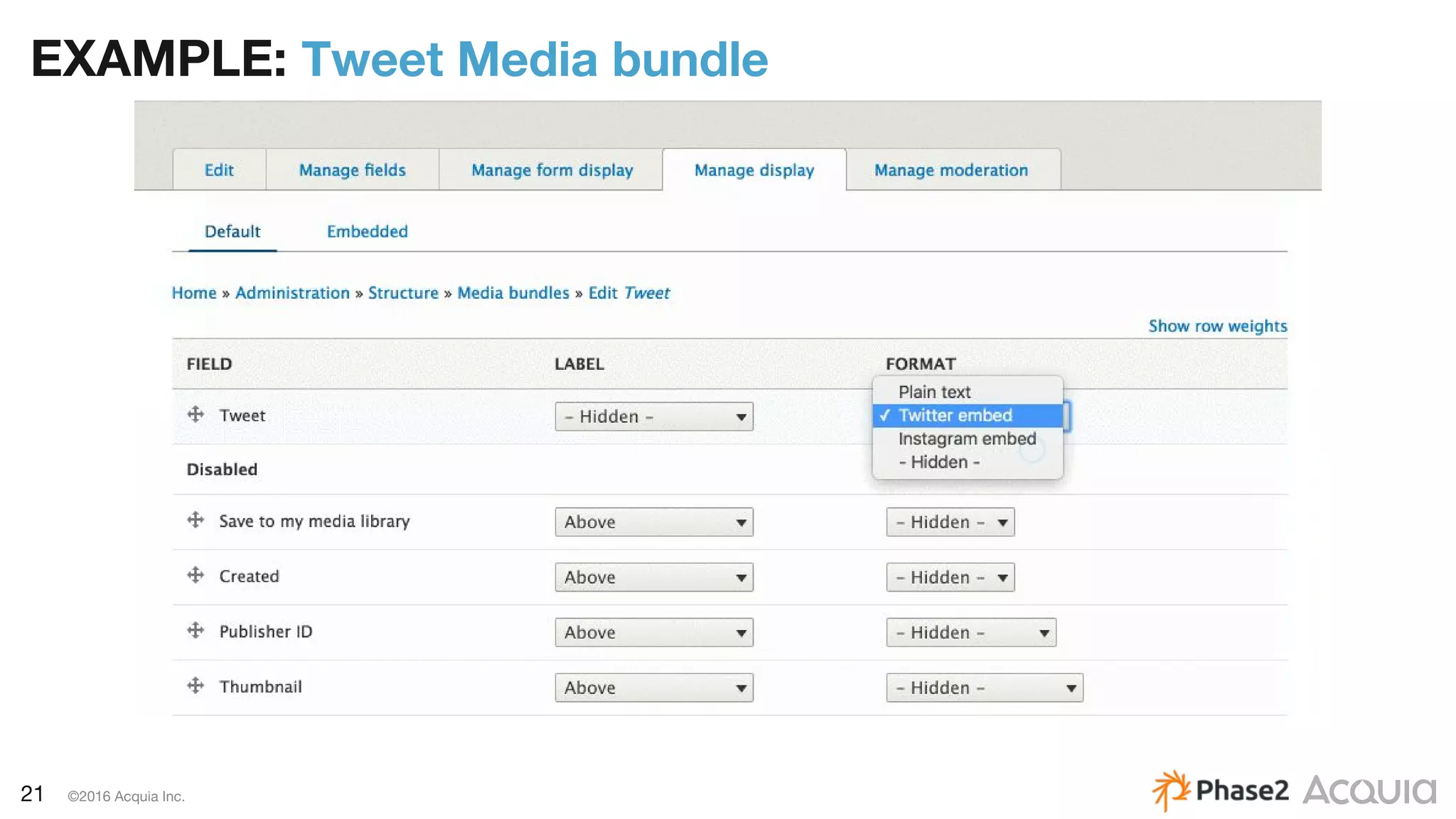Open the Edit Tweet breadcrumb link
1456x819 pixels.
pos(629,293)
